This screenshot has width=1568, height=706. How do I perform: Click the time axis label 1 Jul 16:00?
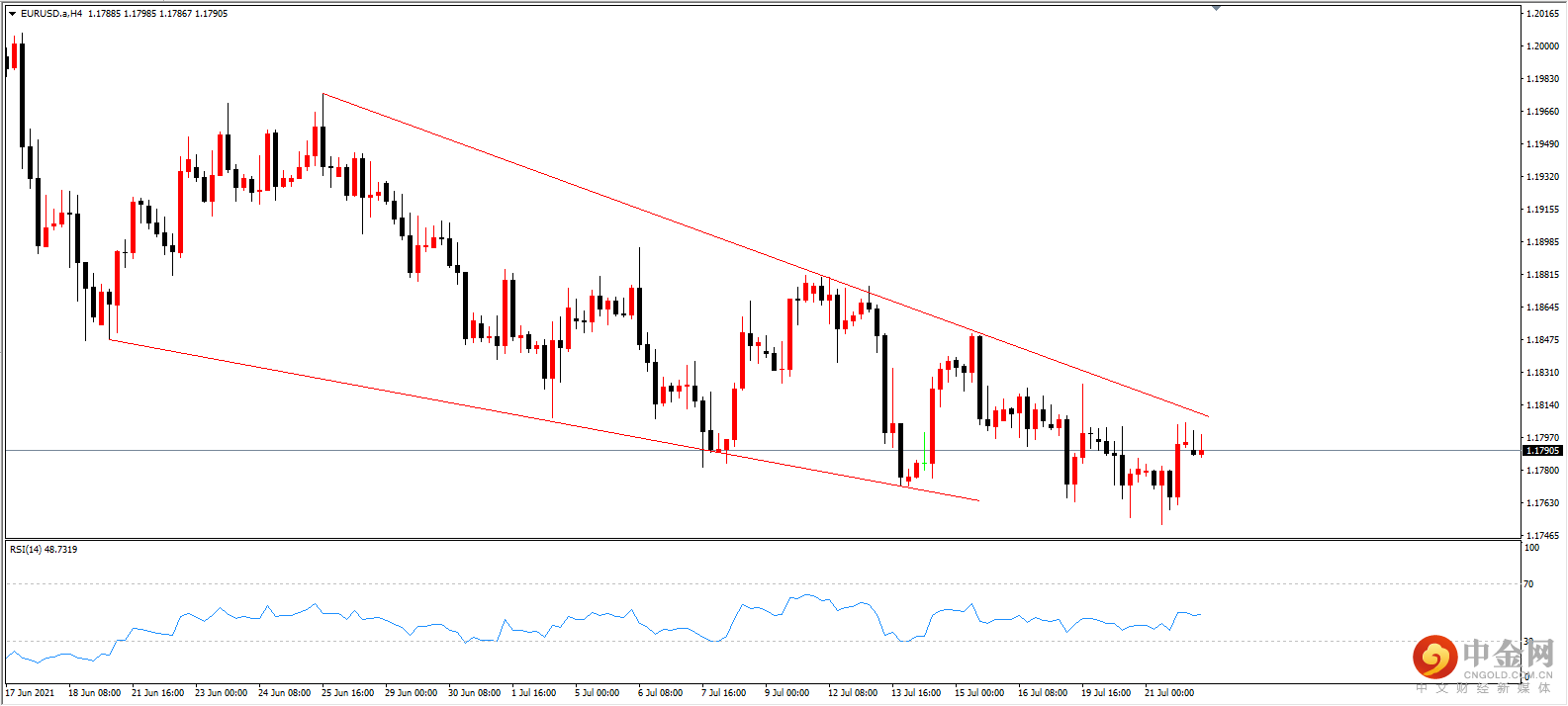534,693
